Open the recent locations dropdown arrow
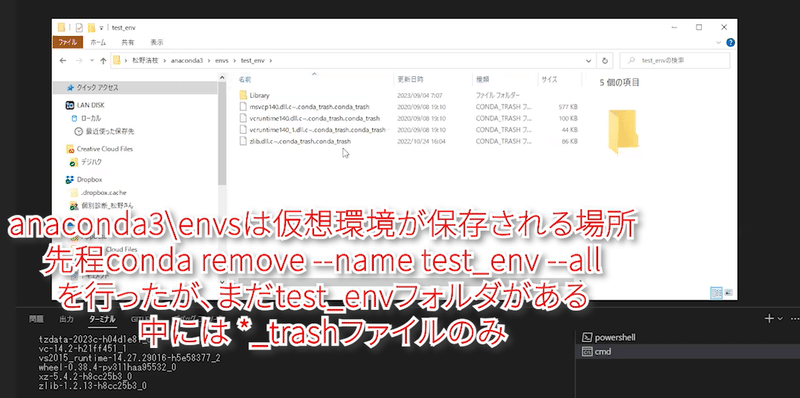Viewport: 800px width, 398px height. (x=92, y=60)
